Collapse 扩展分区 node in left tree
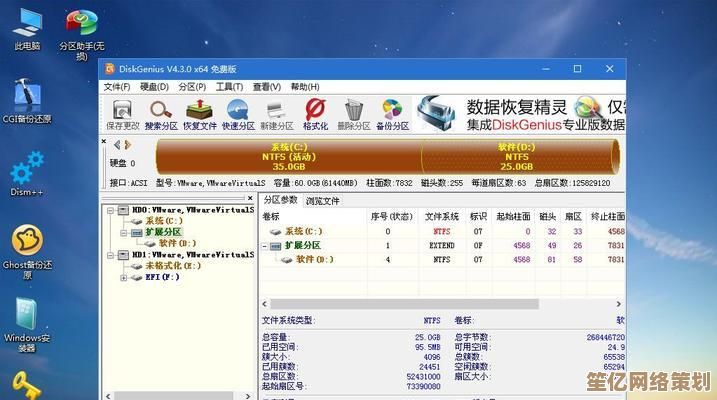 click(x=123, y=233)
